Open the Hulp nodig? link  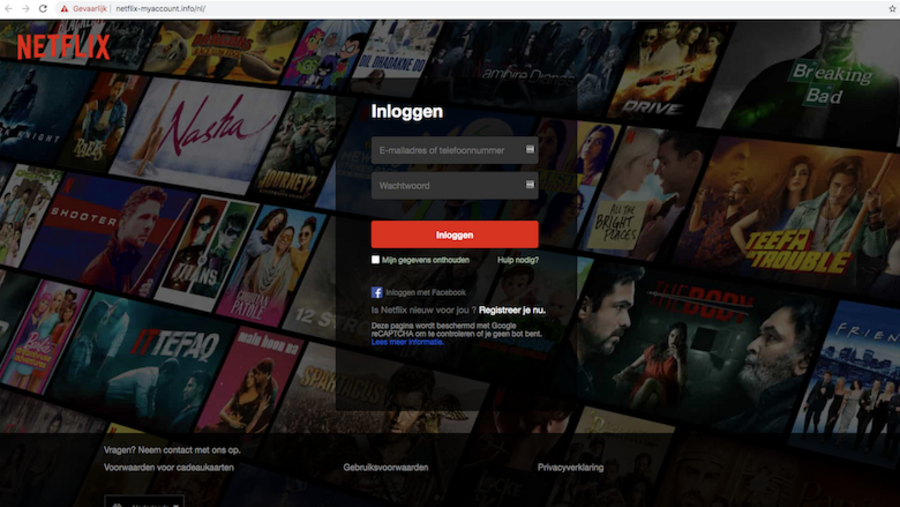click(518, 260)
